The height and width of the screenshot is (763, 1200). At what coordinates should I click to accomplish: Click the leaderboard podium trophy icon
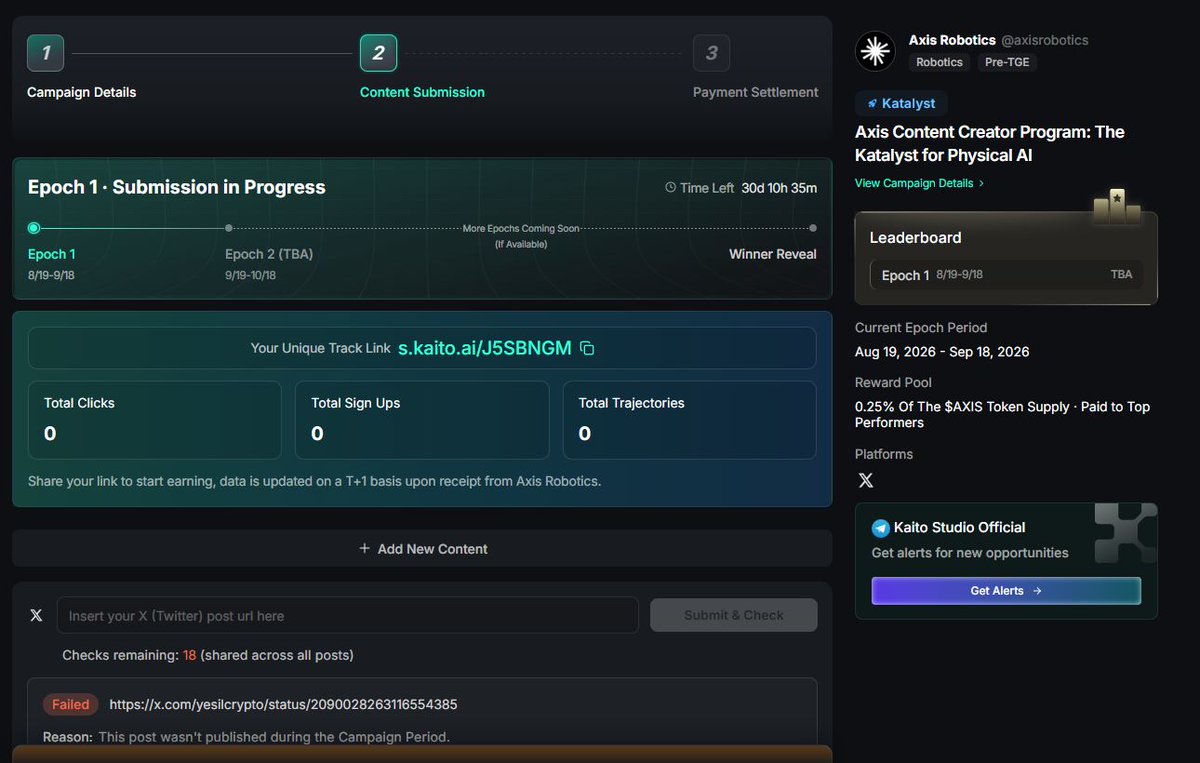(x=1117, y=205)
